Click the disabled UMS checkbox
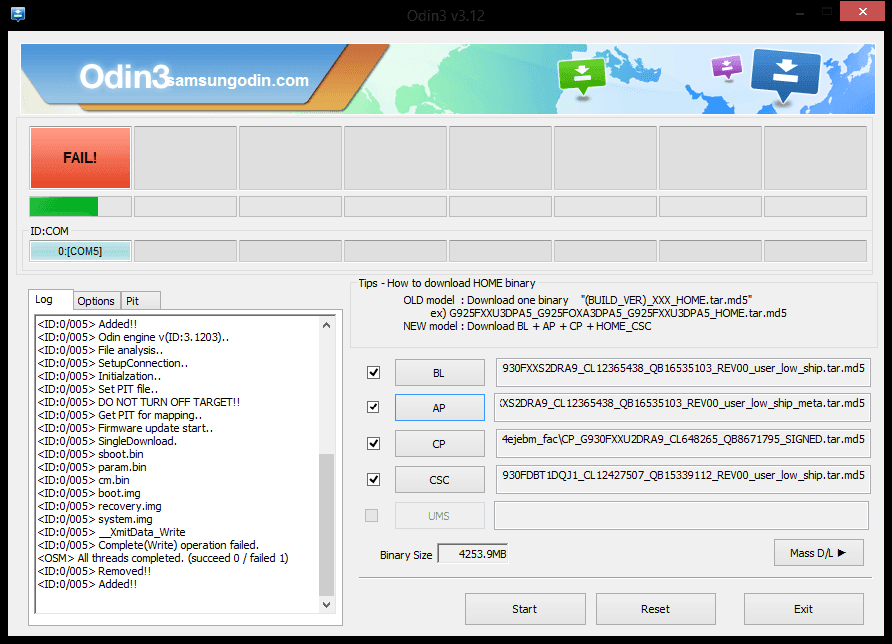The width and height of the screenshot is (892, 644). click(x=371, y=515)
